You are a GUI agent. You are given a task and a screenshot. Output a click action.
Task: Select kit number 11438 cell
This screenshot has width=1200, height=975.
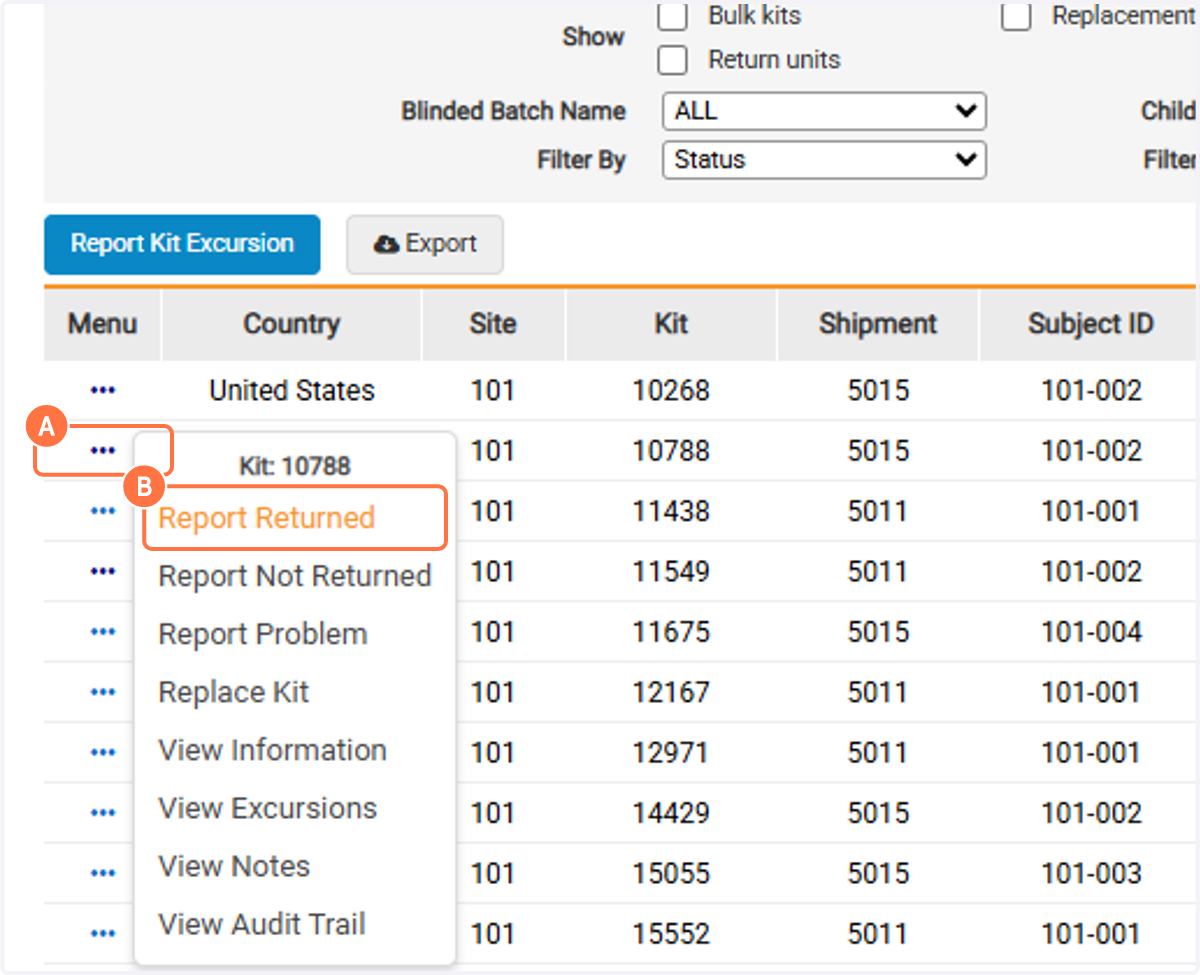click(x=671, y=511)
